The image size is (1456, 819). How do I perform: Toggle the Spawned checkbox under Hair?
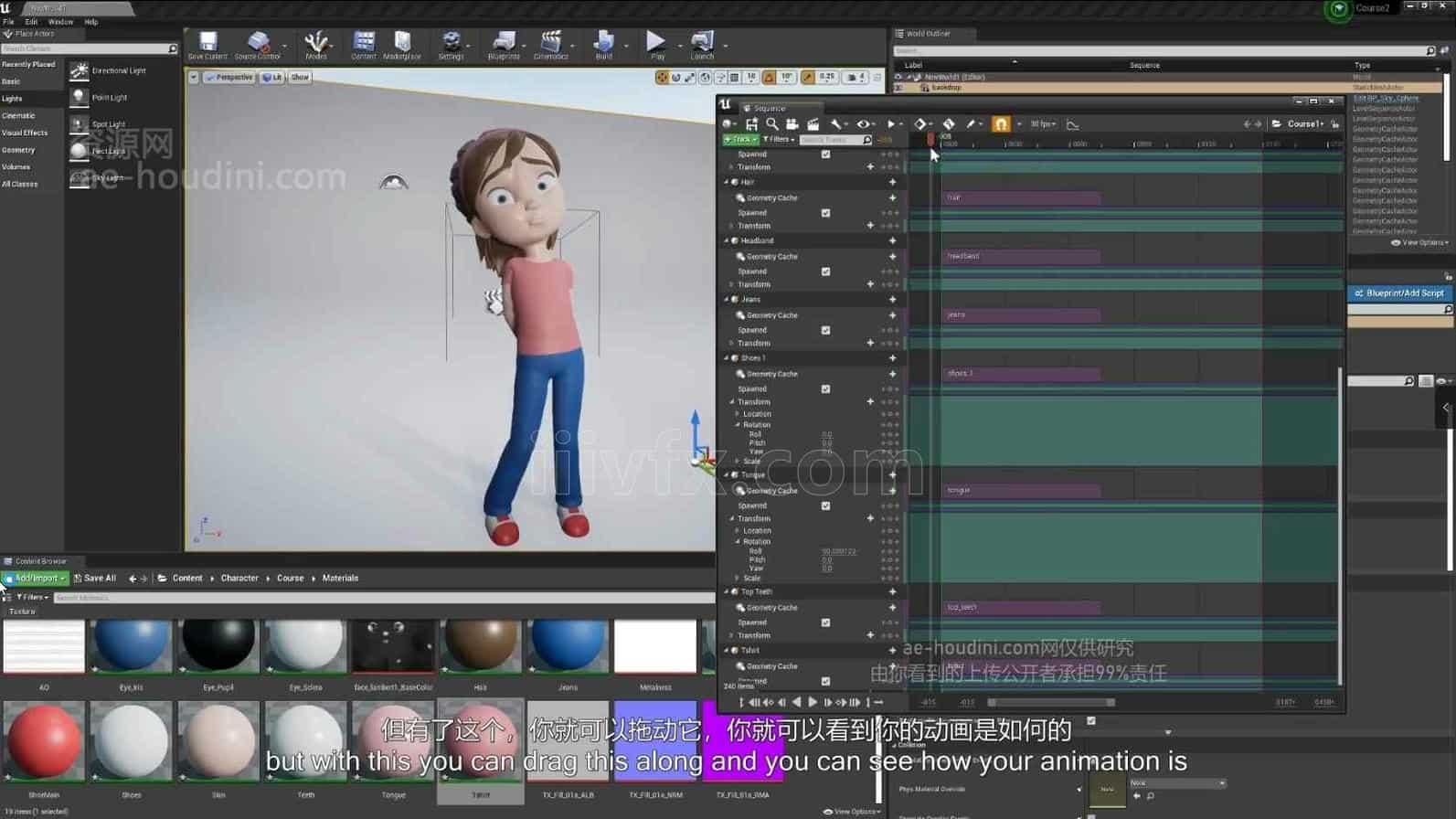click(x=825, y=213)
